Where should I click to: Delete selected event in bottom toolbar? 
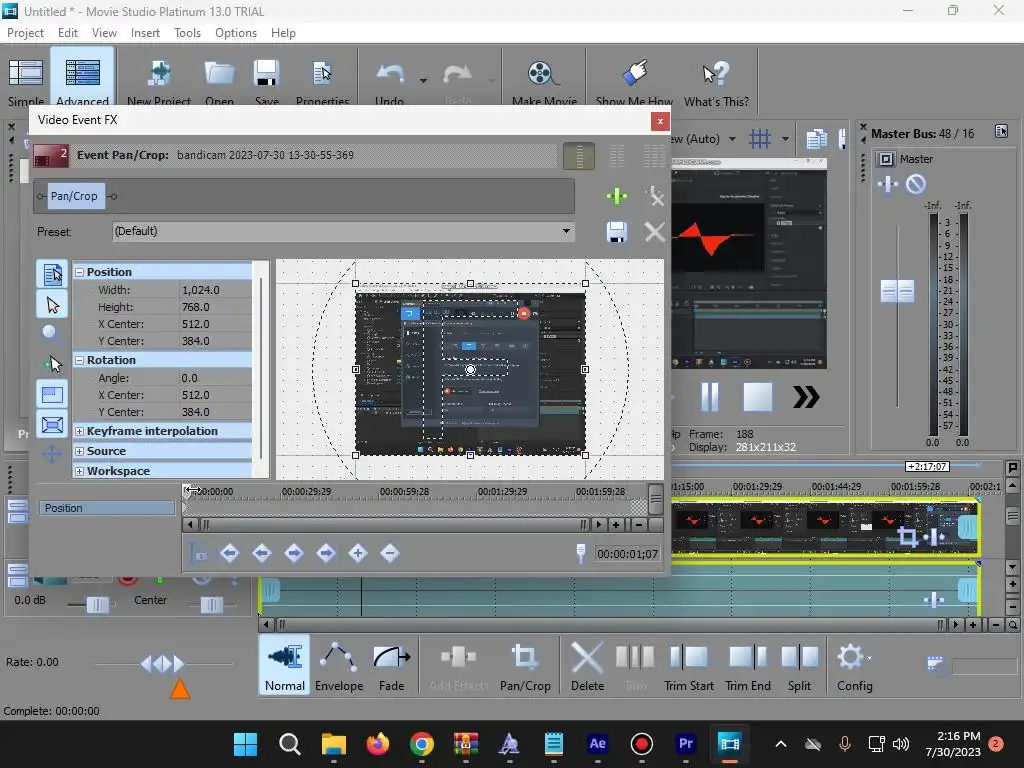click(x=587, y=666)
